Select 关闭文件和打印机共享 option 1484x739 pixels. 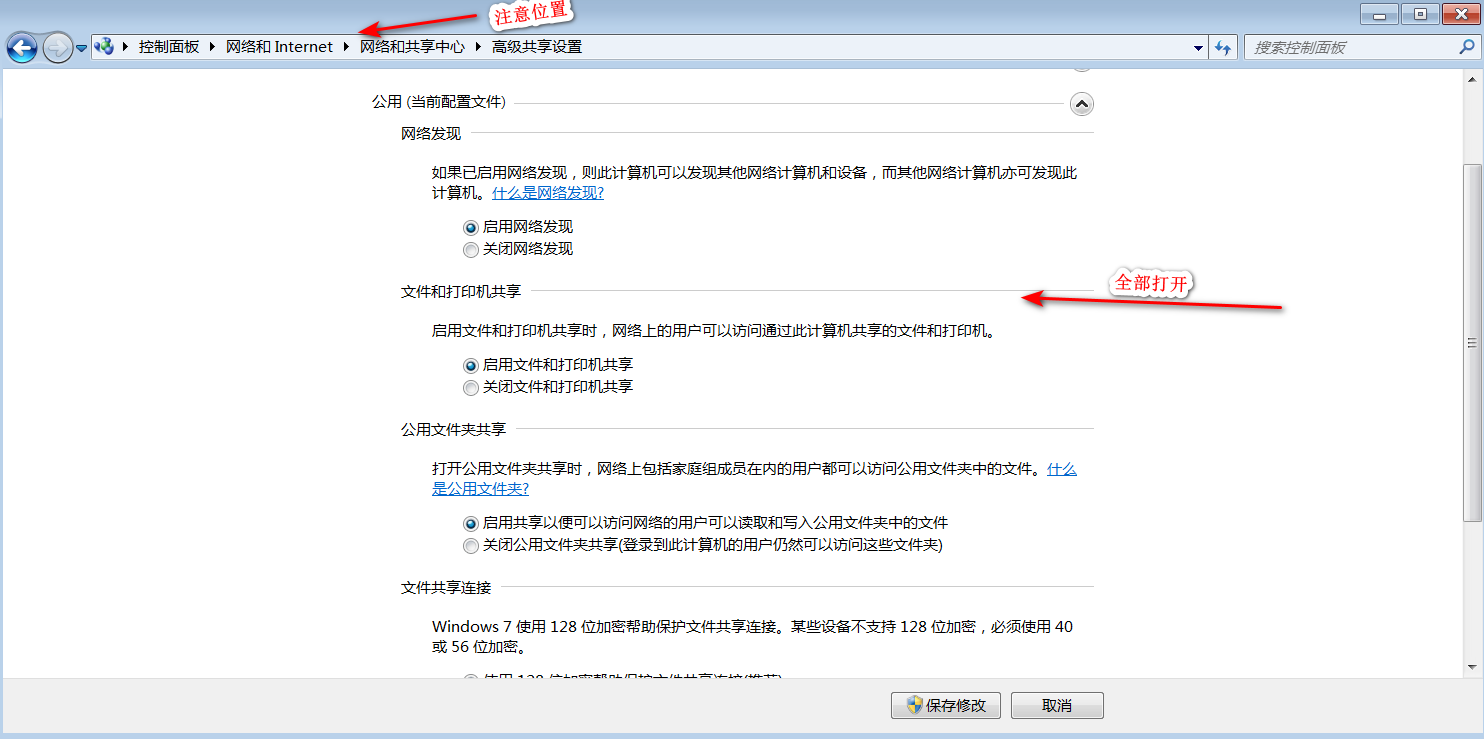(x=471, y=387)
